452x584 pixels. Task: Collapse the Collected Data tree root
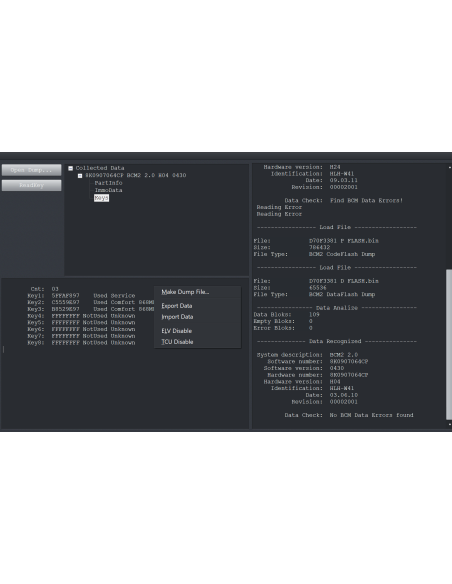pyautogui.click(x=70, y=168)
